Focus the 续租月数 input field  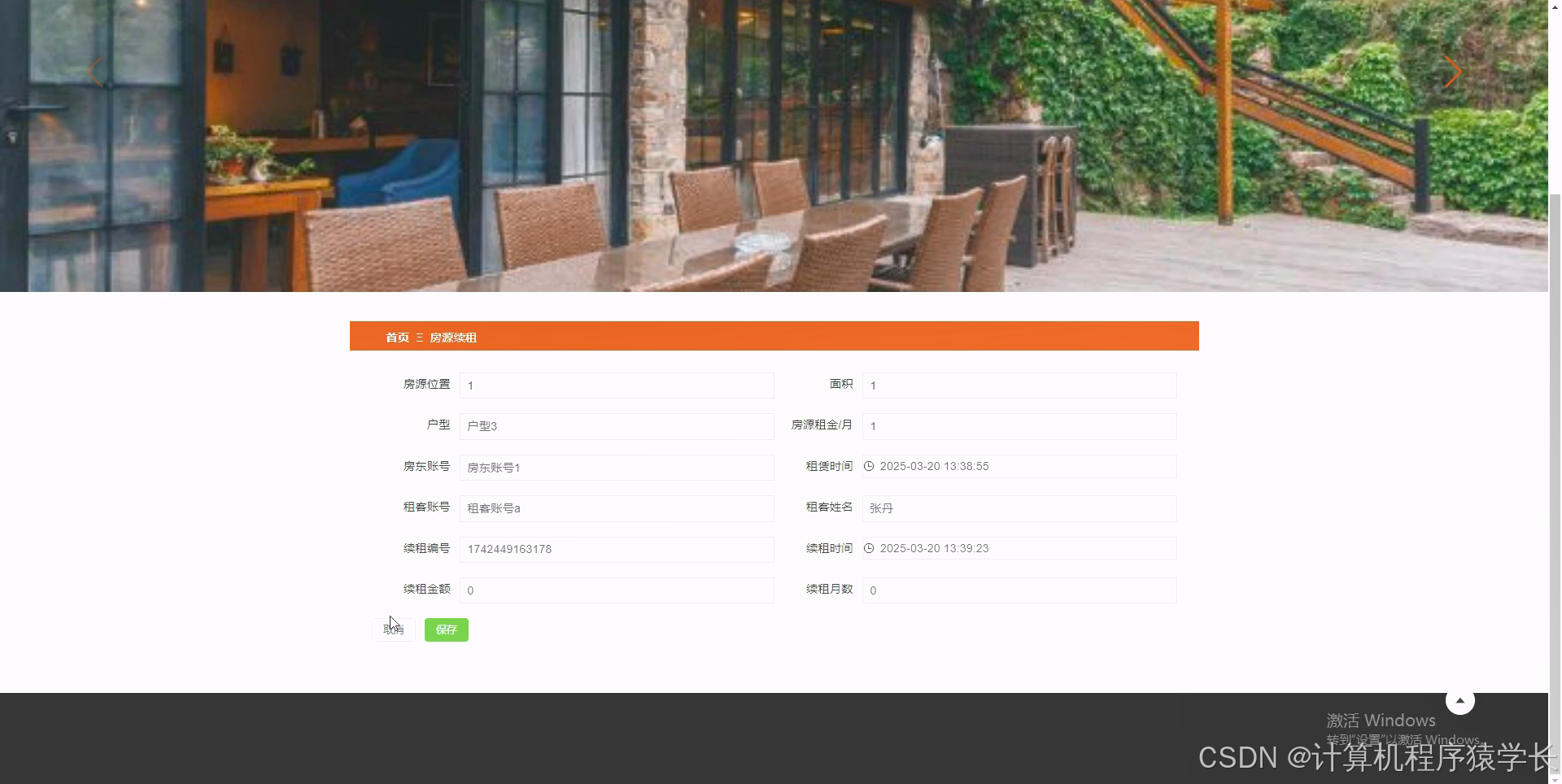(x=1019, y=590)
